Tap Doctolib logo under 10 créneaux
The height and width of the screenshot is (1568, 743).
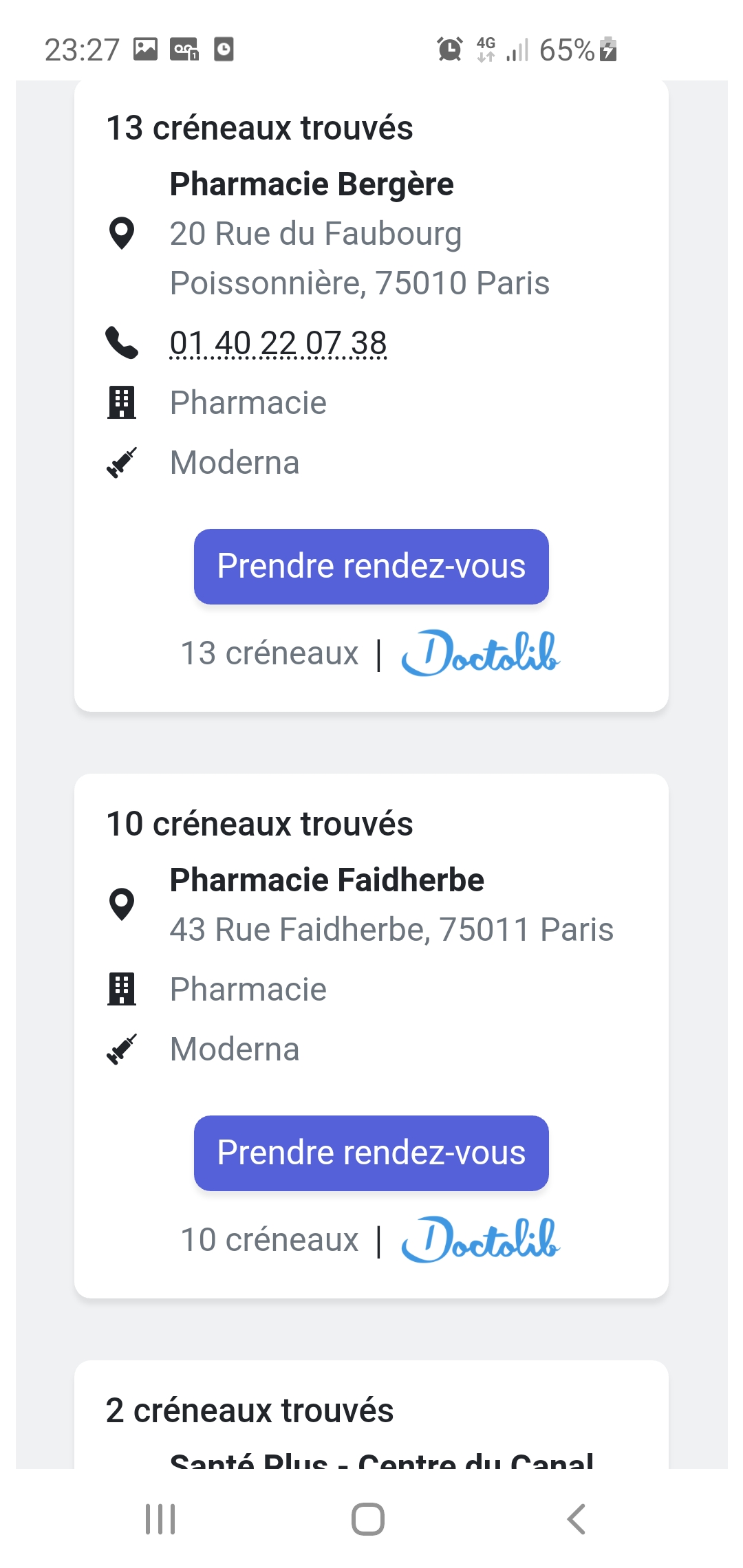coord(480,1239)
